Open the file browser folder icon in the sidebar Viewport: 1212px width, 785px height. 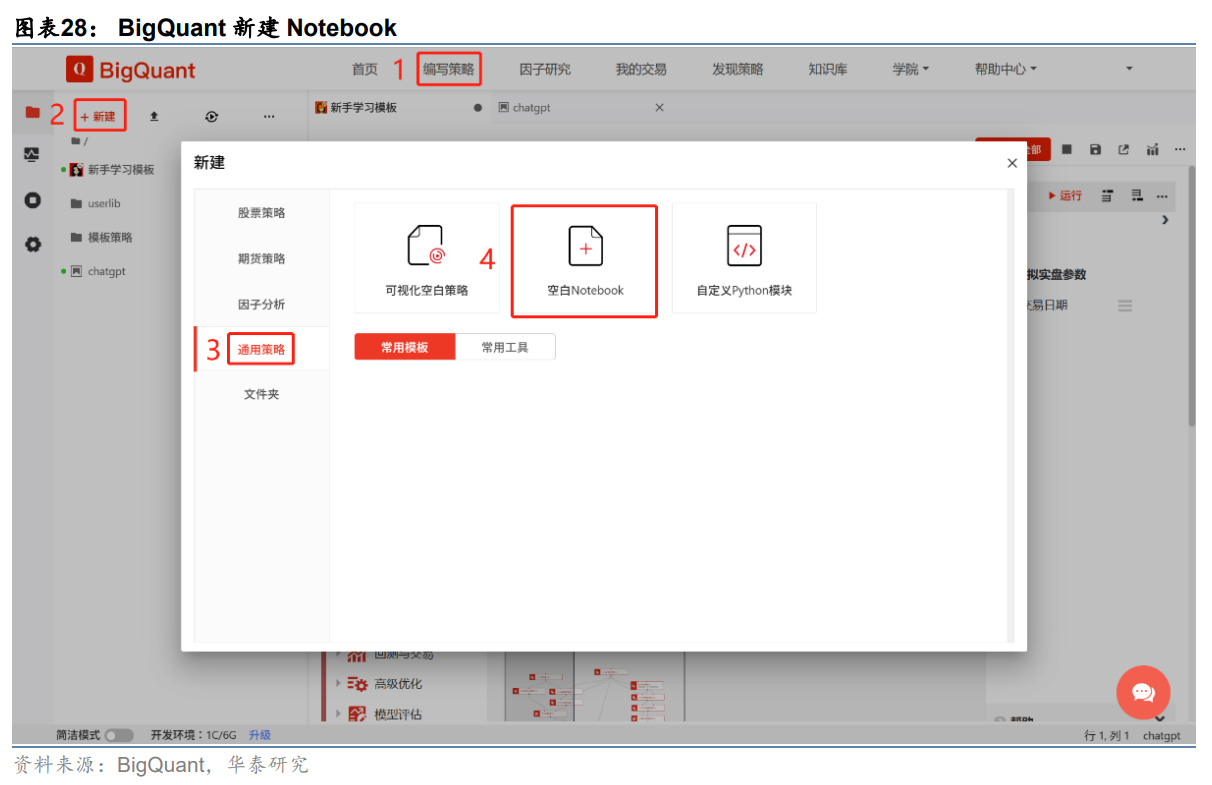(32, 112)
